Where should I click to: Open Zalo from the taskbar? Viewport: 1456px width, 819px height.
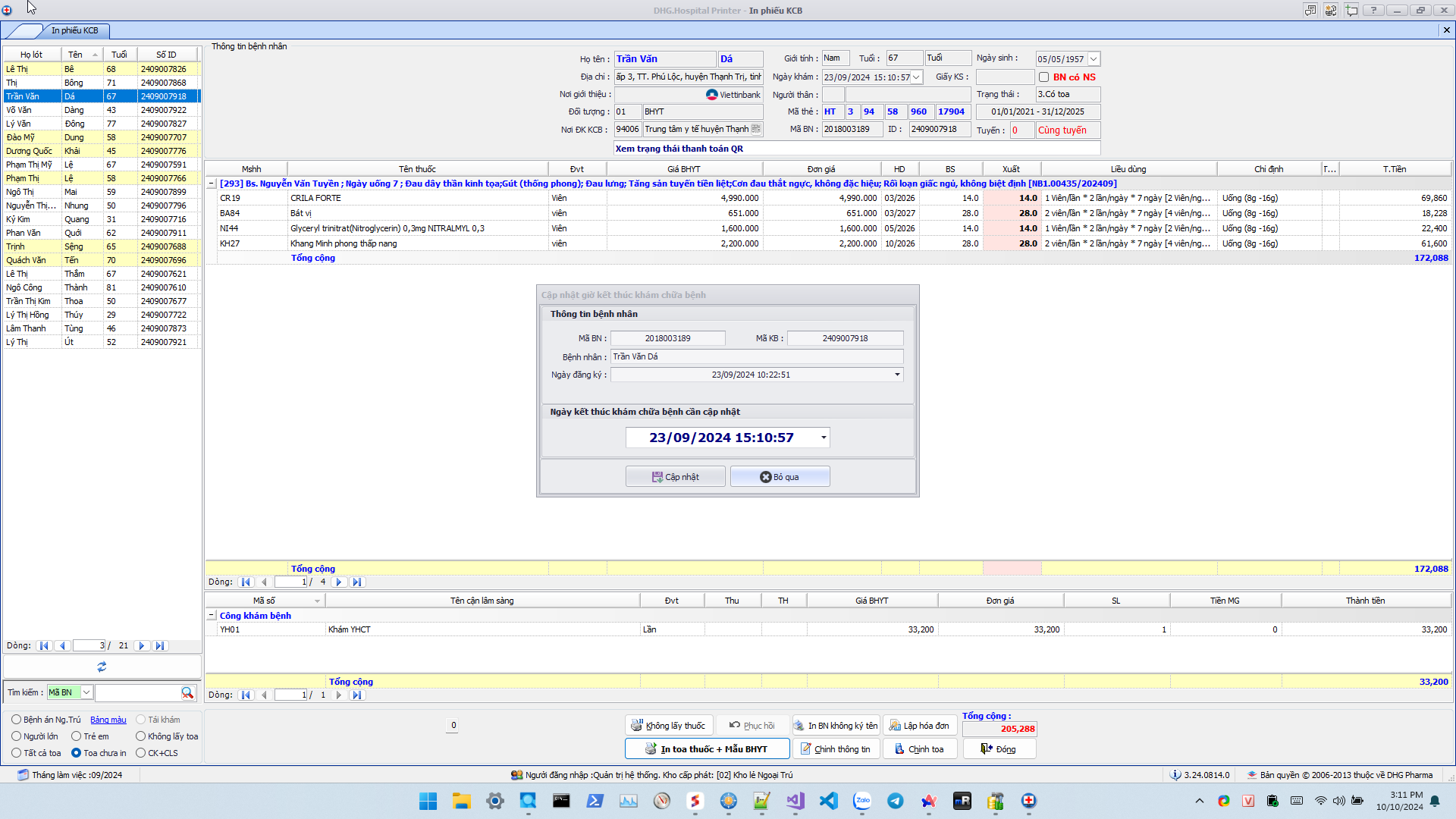(x=862, y=801)
